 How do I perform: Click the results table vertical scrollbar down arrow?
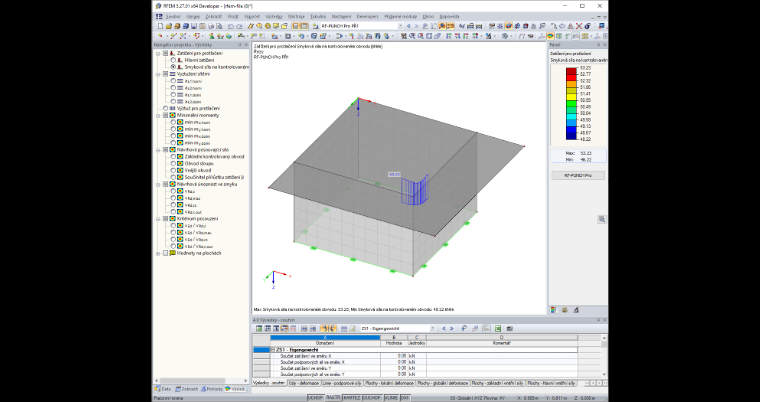coord(604,374)
